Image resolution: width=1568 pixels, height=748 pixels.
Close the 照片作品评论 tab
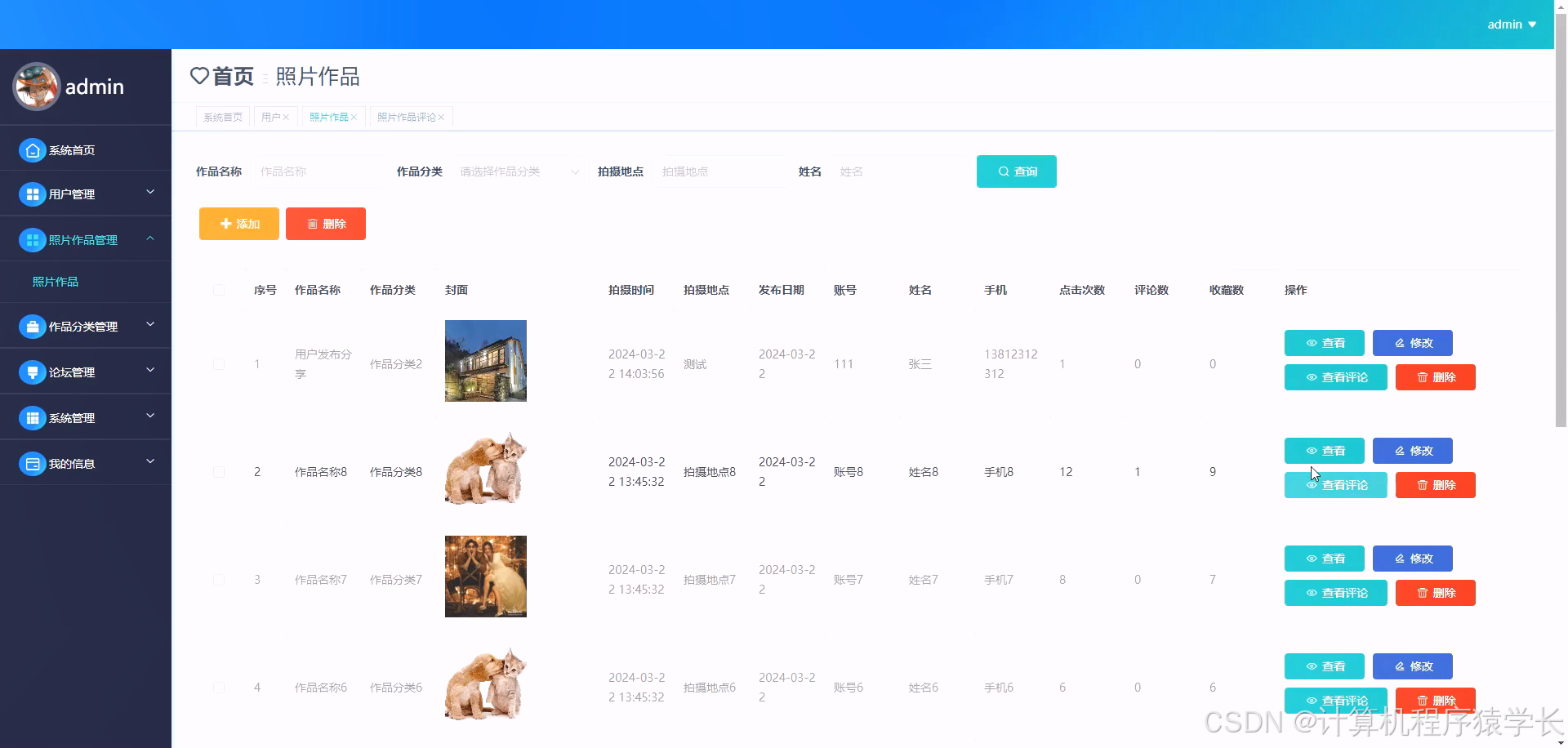(x=442, y=117)
